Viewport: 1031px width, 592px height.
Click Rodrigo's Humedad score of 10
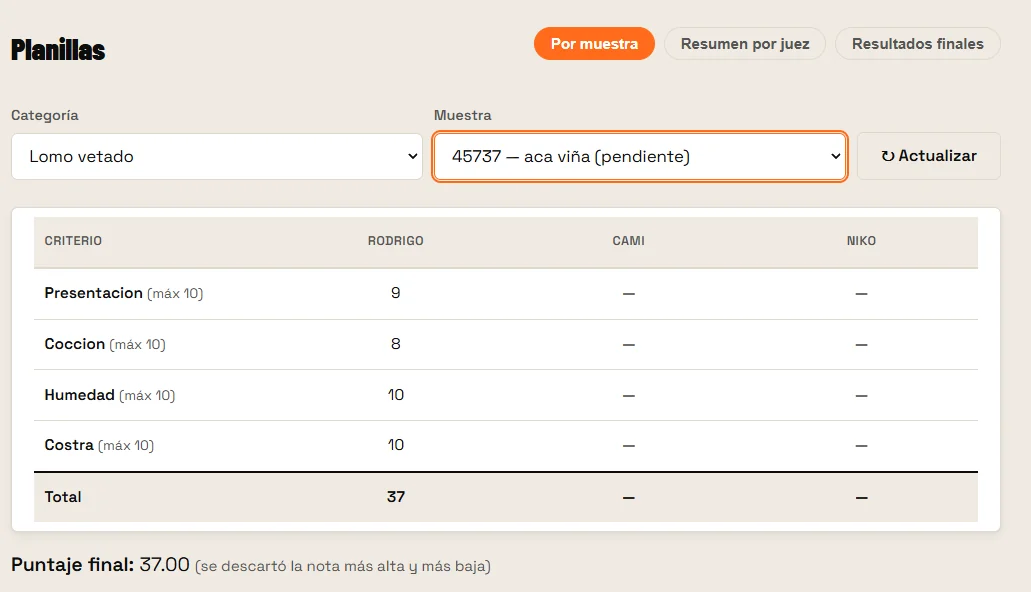(x=395, y=395)
